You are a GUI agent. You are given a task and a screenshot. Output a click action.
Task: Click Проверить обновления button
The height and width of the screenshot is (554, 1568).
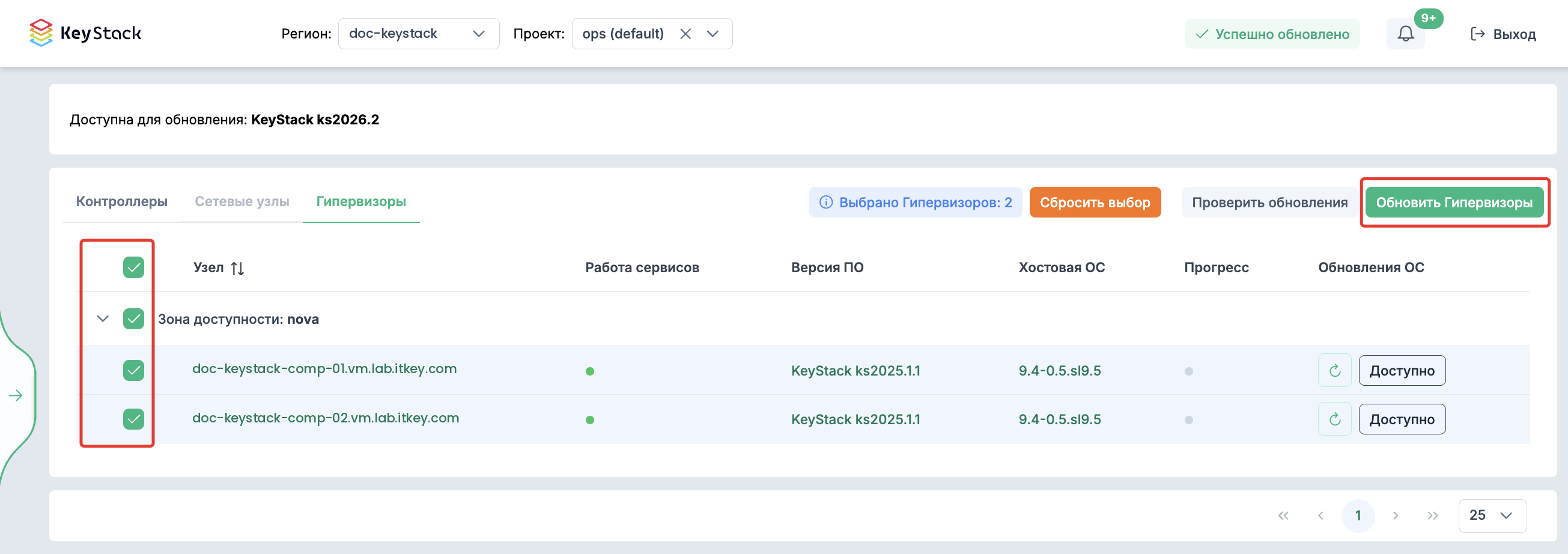1270,202
